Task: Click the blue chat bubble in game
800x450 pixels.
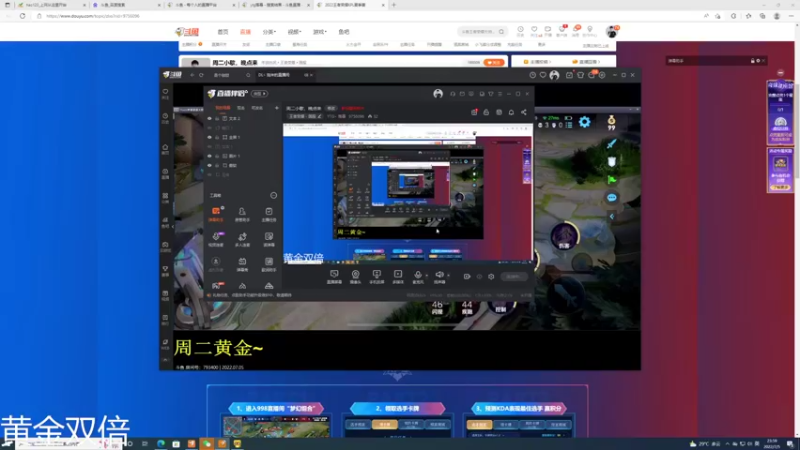Action: [612, 197]
